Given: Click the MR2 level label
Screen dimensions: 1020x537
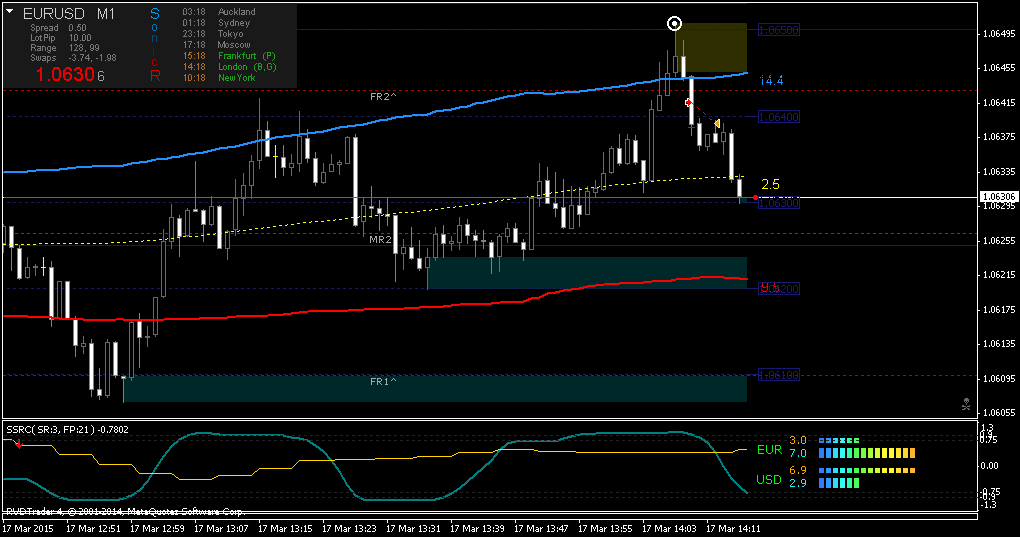Looking at the screenshot, I should 381,239.
